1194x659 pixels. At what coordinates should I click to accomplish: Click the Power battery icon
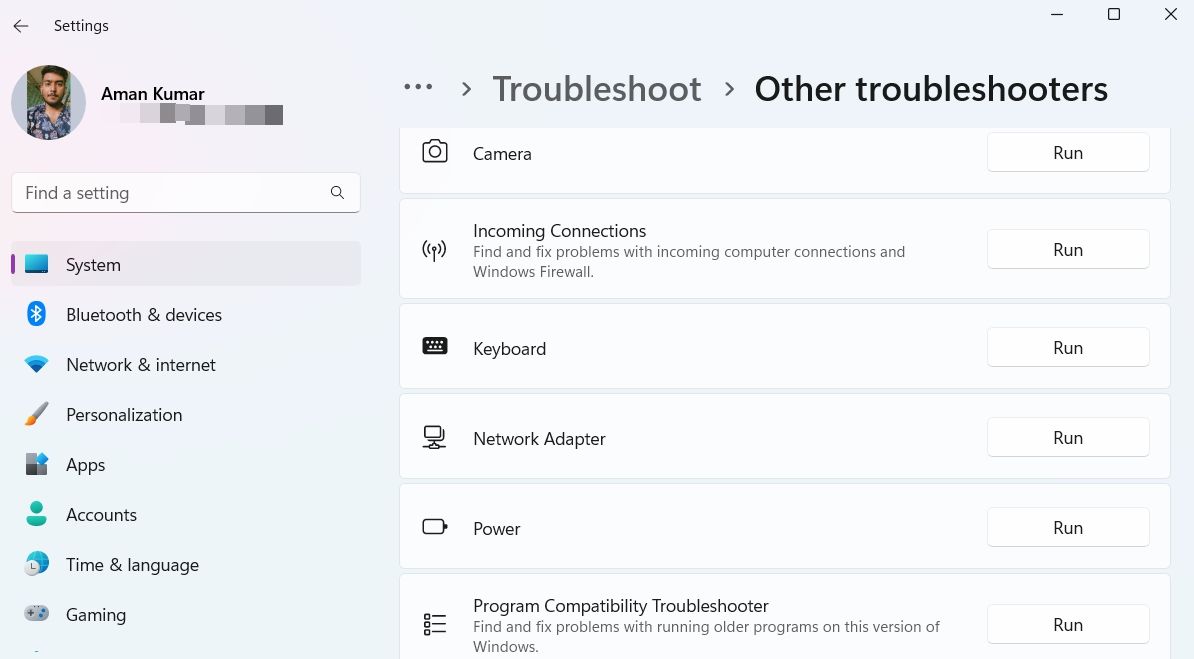coord(435,527)
